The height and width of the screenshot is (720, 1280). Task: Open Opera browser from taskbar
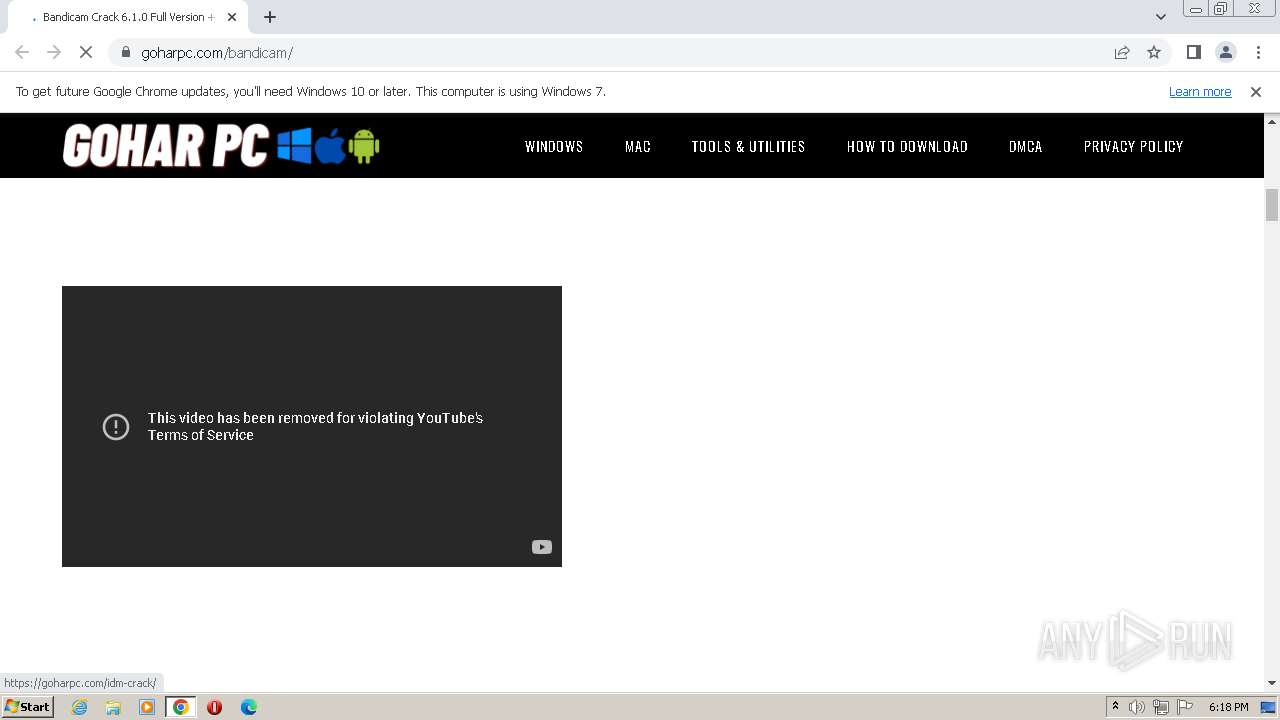pyautogui.click(x=214, y=707)
